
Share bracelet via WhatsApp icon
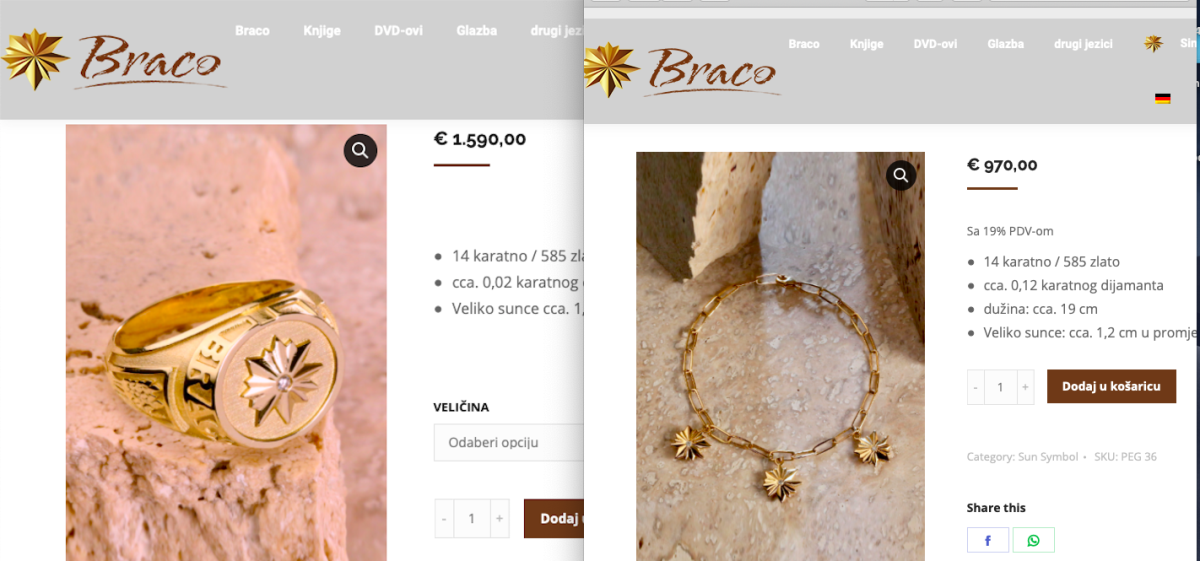[x=1033, y=540]
